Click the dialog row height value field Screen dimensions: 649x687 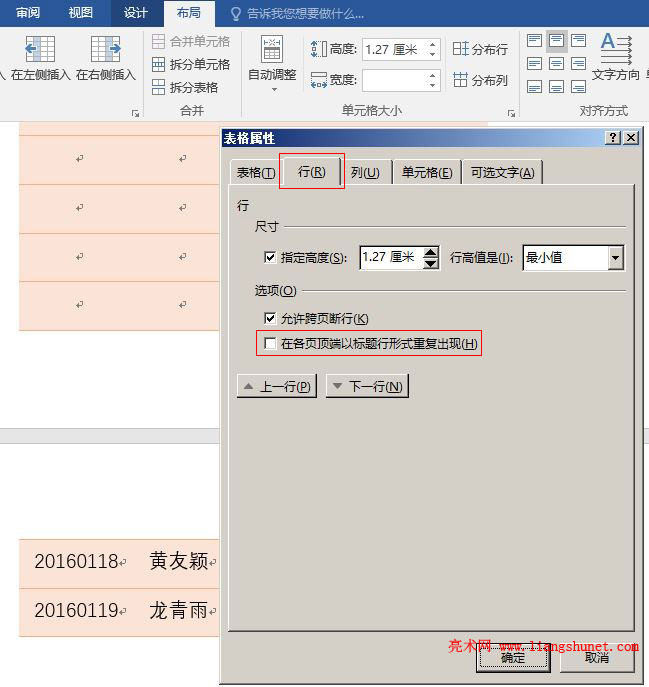pyautogui.click(x=391, y=257)
